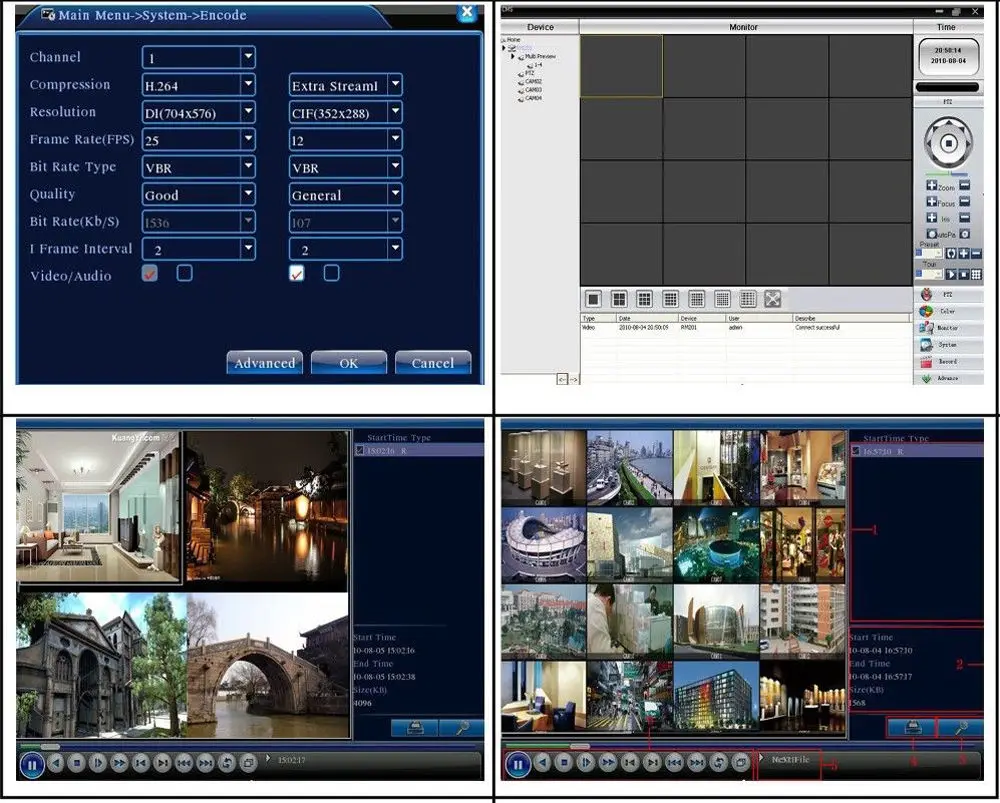The height and width of the screenshot is (803, 1000).
Task: Click the sixteen-camera playback progress slider
Action: coord(579,746)
